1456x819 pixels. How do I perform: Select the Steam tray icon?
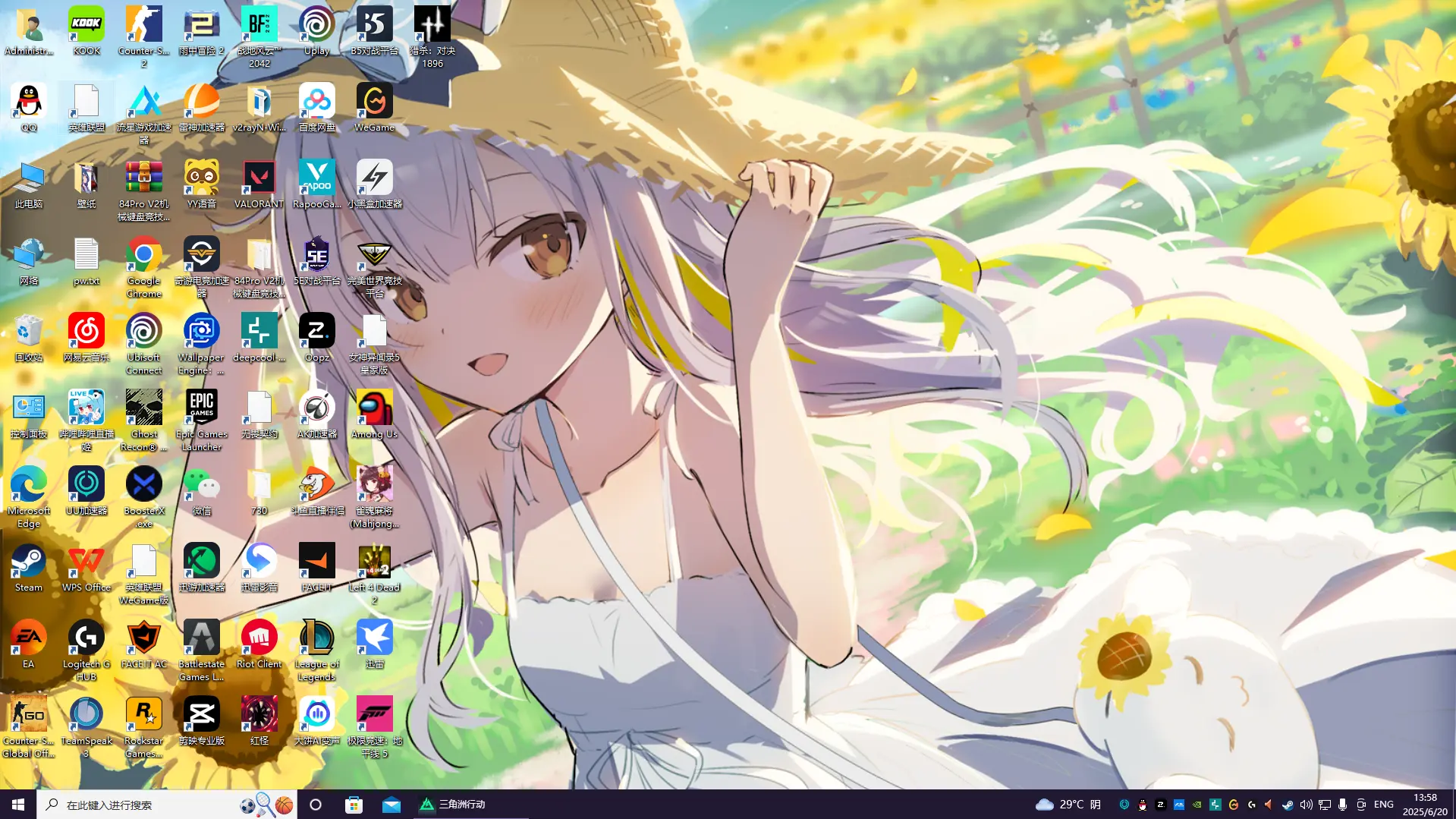[x=1288, y=805]
